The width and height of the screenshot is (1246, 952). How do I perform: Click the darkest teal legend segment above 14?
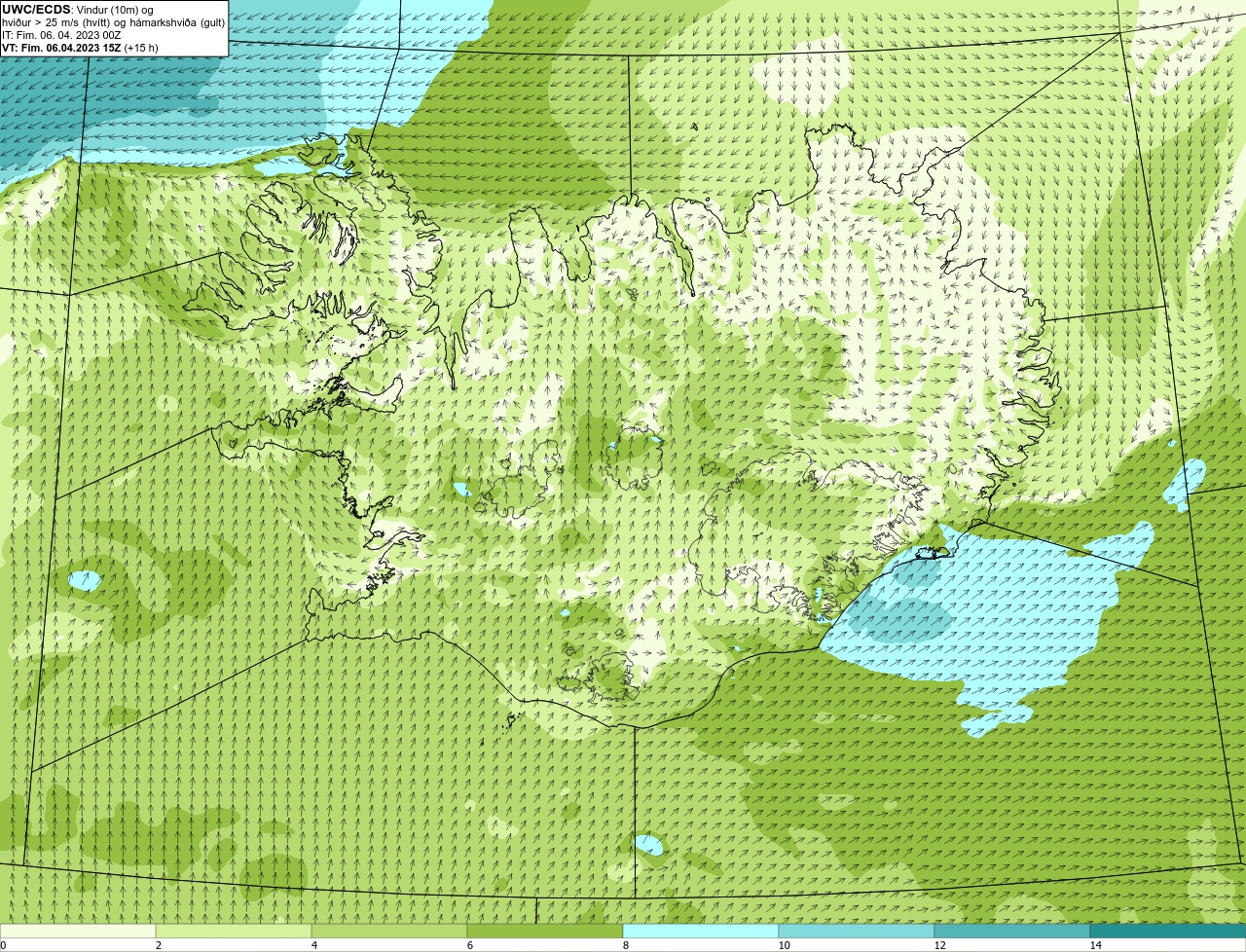pos(1168,931)
